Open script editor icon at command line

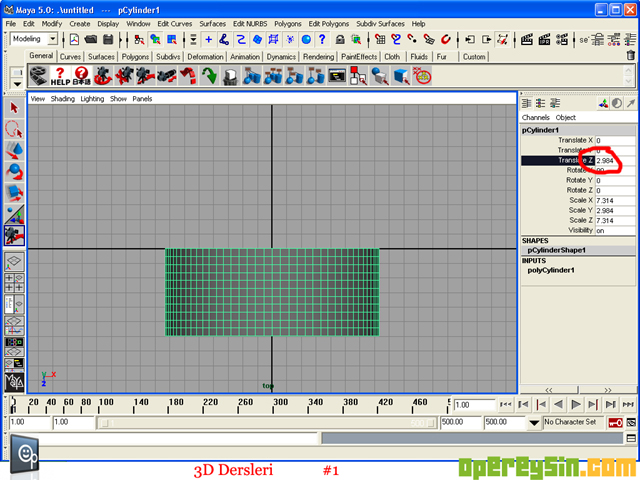point(631,438)
